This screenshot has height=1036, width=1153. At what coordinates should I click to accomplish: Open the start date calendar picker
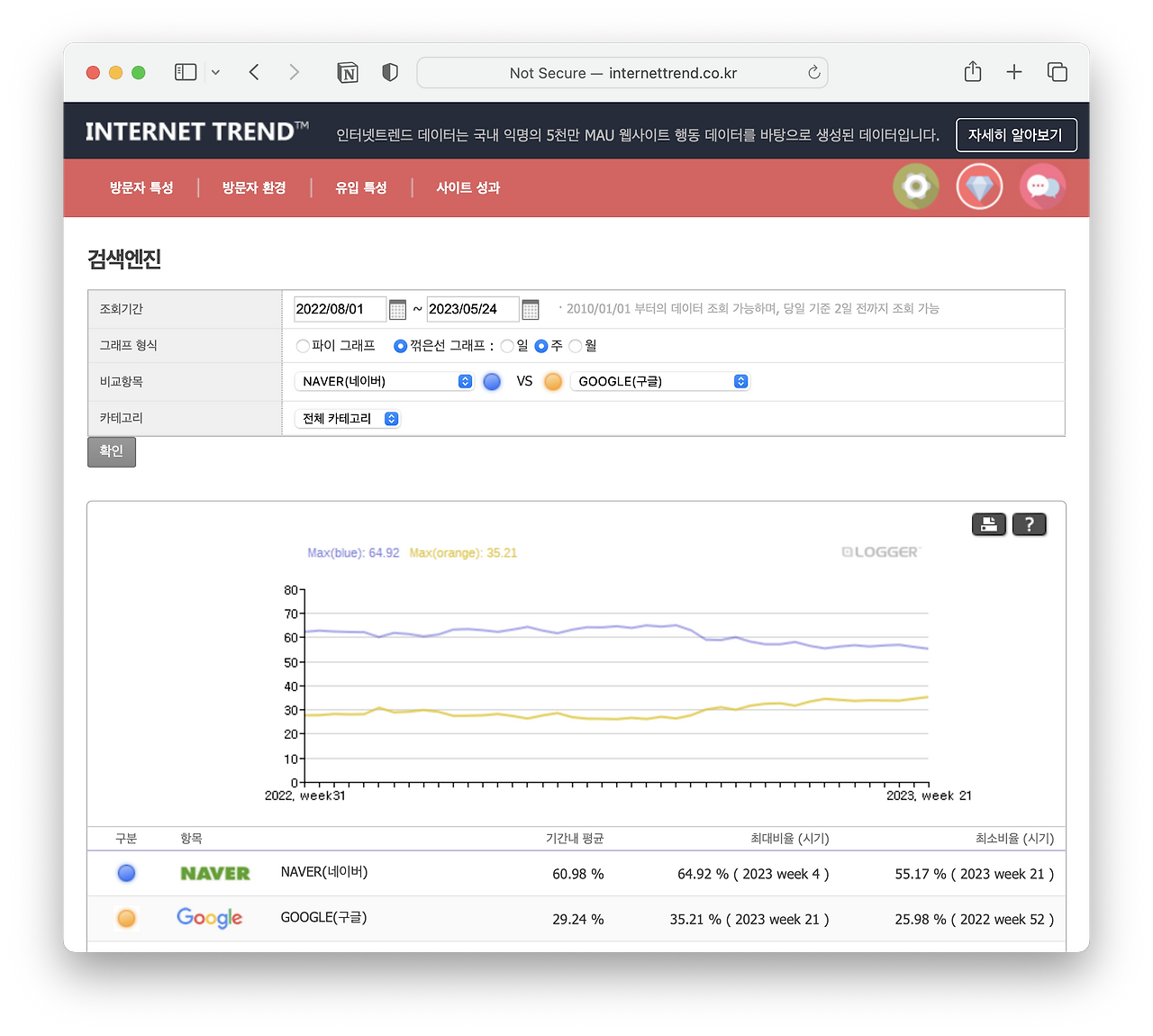click(397, 310)
